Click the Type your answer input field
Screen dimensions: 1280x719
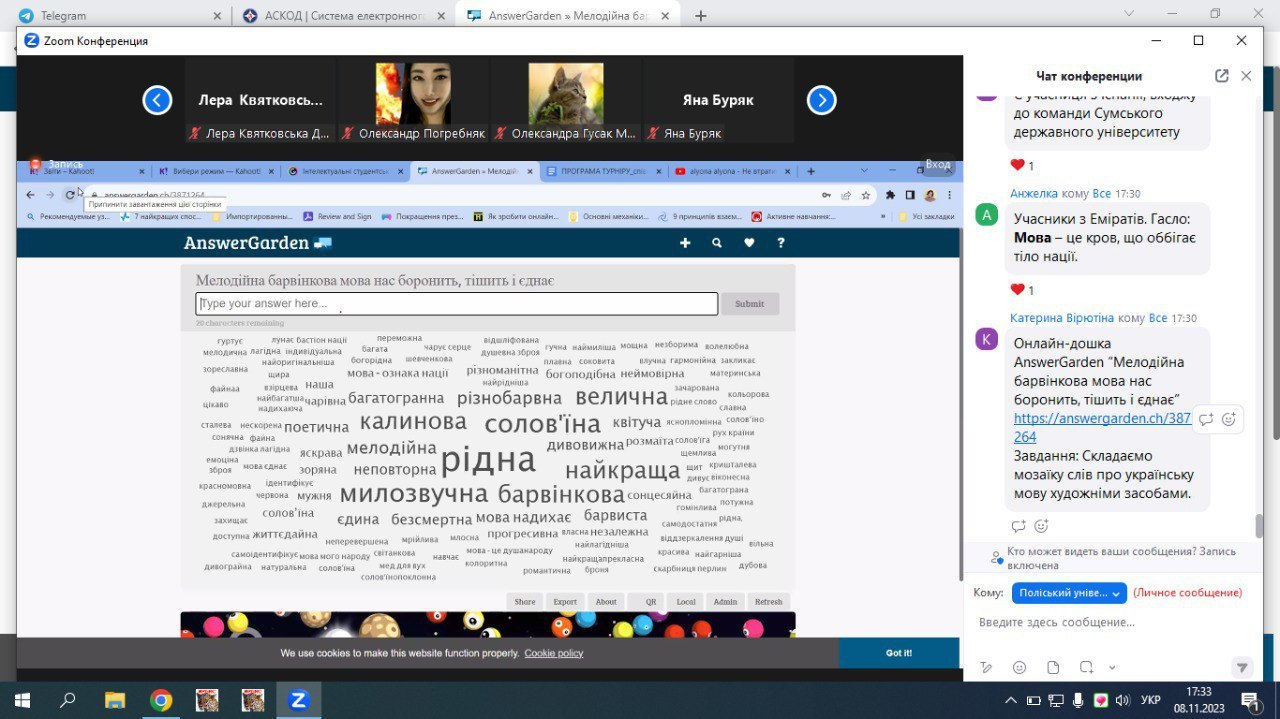457,304
